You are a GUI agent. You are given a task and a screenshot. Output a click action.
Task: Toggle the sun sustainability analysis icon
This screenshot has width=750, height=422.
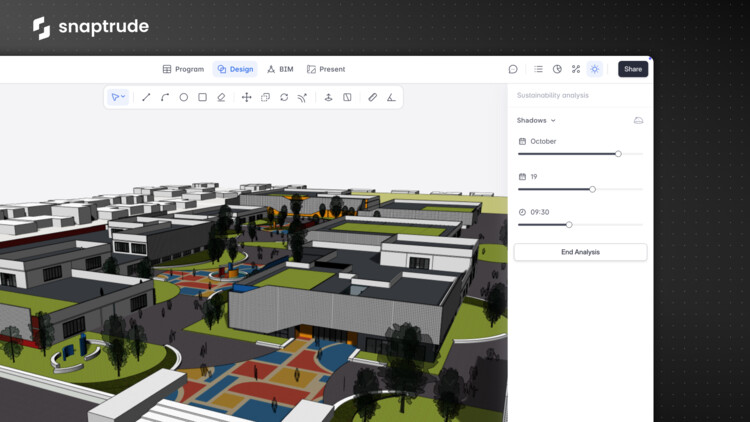click(595, 69)
